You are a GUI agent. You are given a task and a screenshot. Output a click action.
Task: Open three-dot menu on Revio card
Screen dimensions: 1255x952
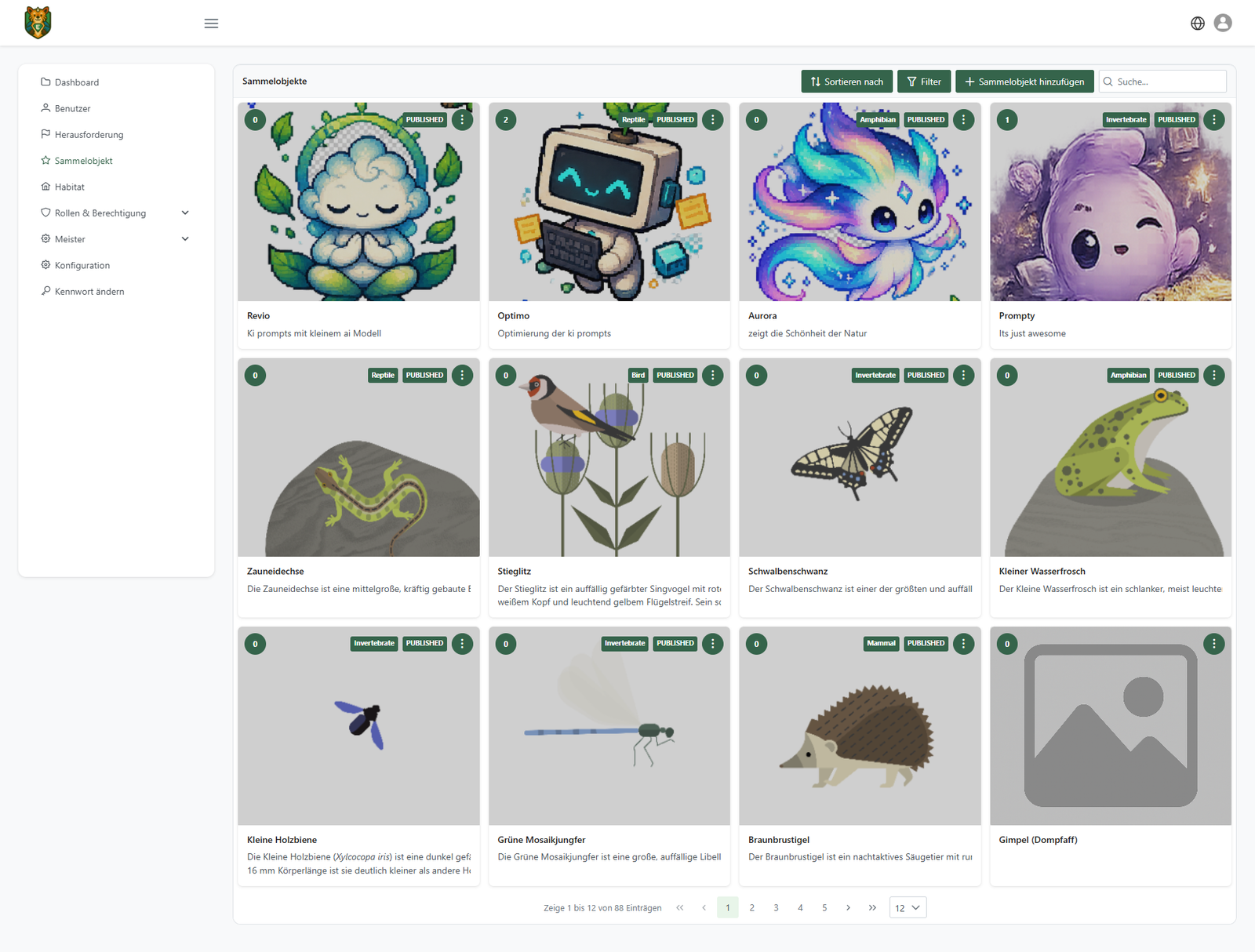coord(462,120)
